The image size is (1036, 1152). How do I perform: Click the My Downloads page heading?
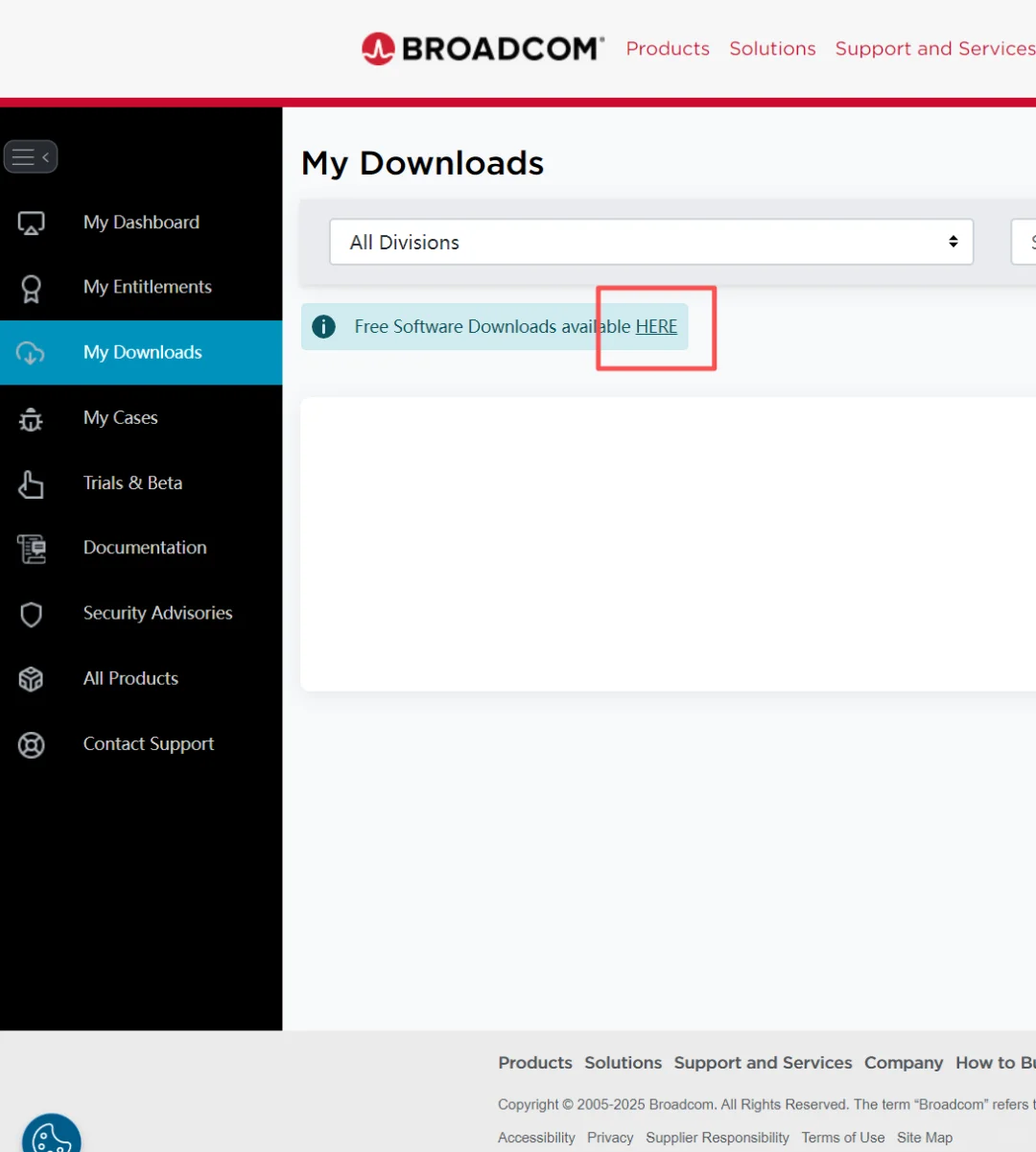[423, 163]
